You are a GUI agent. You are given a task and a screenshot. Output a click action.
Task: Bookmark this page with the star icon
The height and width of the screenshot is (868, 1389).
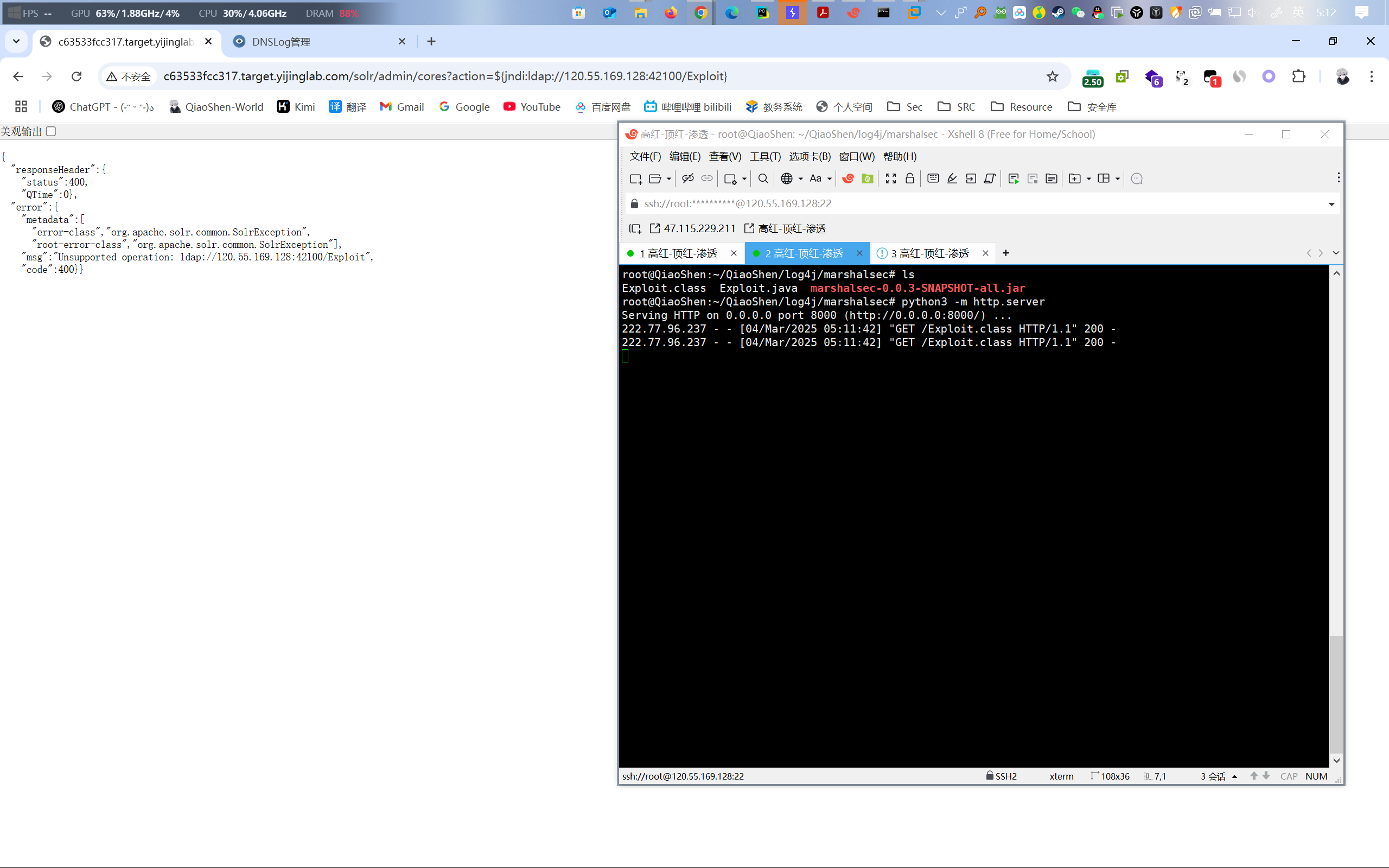point(1052,76)
